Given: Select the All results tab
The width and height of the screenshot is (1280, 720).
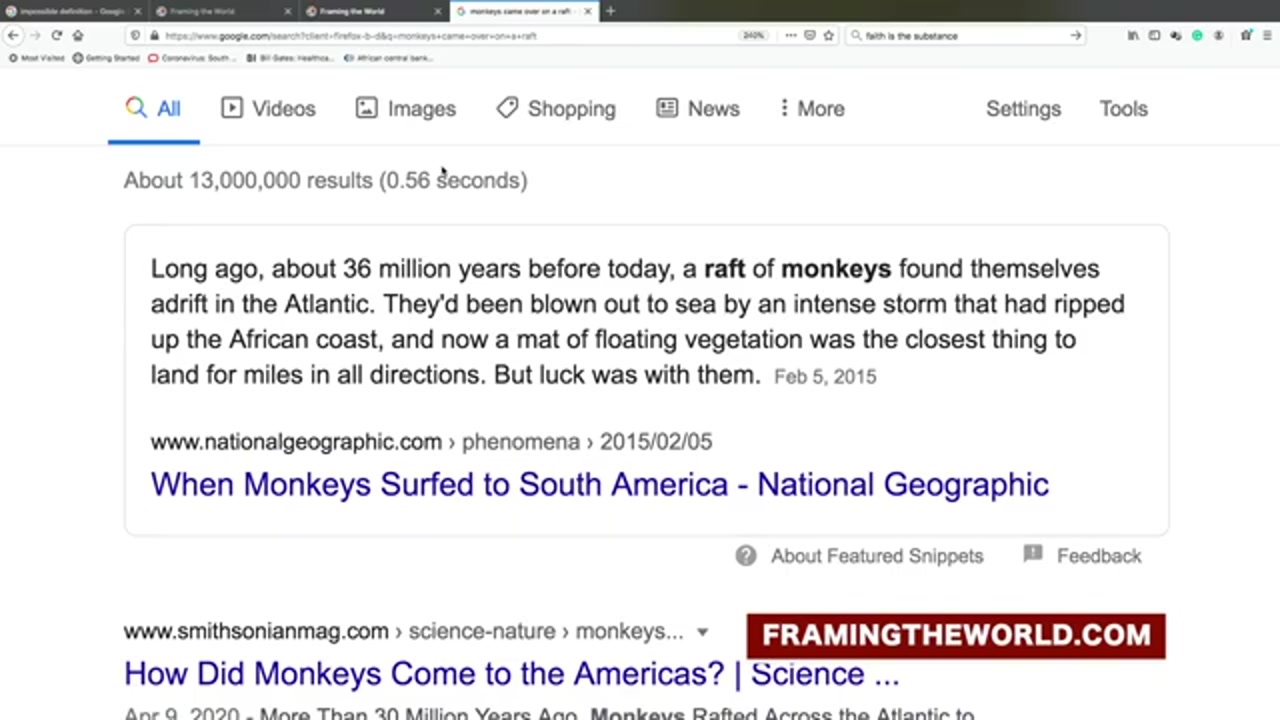Looking at the screenshot, I should [154, 108].
